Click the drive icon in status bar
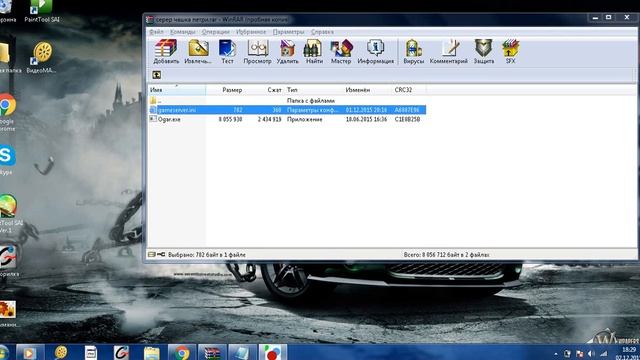 (152, 254)
